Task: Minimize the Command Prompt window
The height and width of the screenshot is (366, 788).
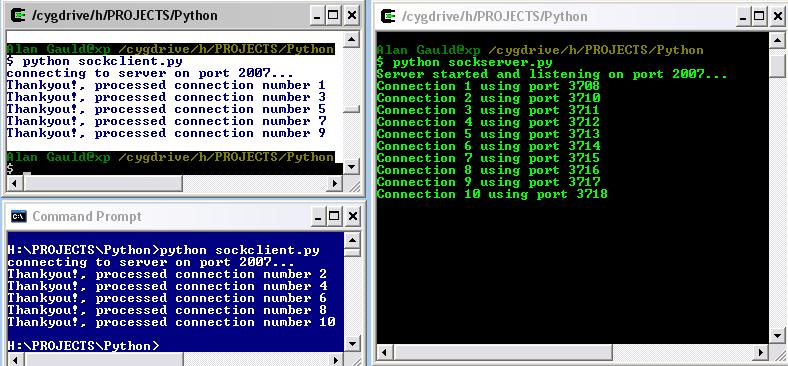Action: click(x=317, y=217)
